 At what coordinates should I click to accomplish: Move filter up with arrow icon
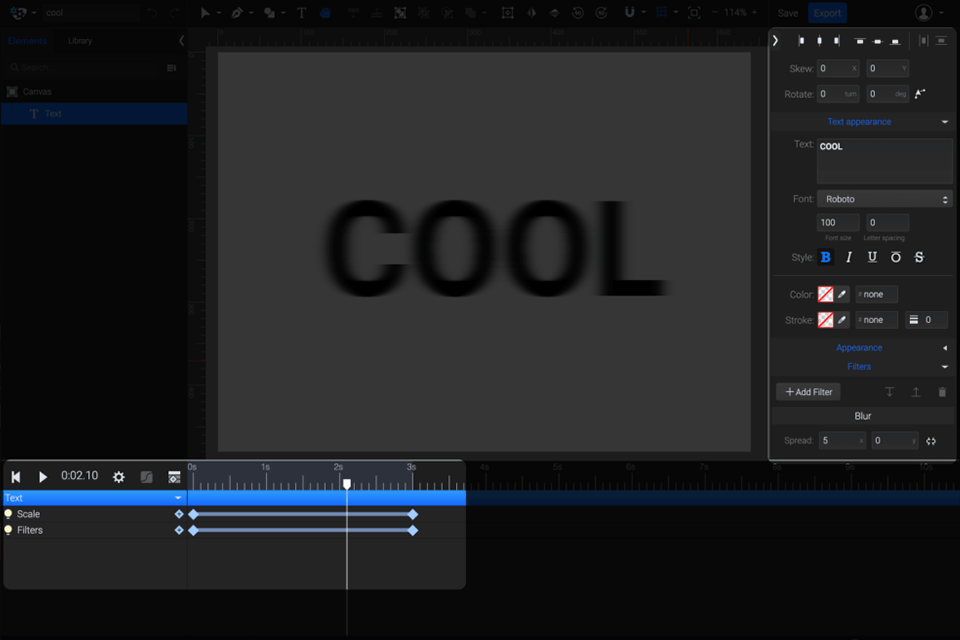click(916, 392)
